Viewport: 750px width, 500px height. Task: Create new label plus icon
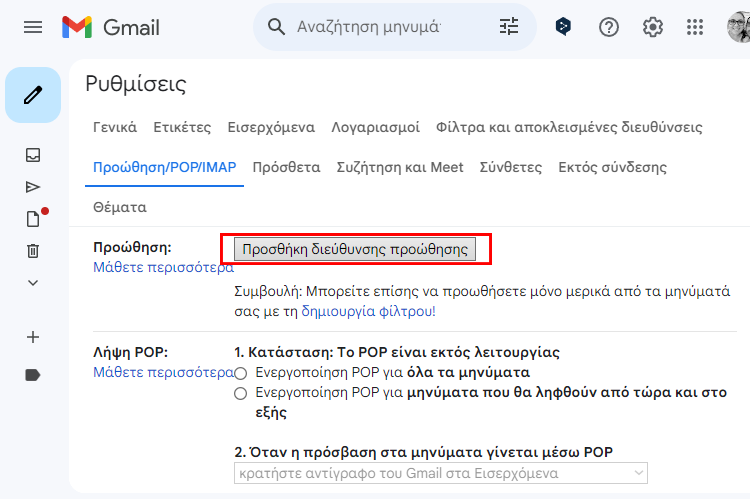point(33,337)
